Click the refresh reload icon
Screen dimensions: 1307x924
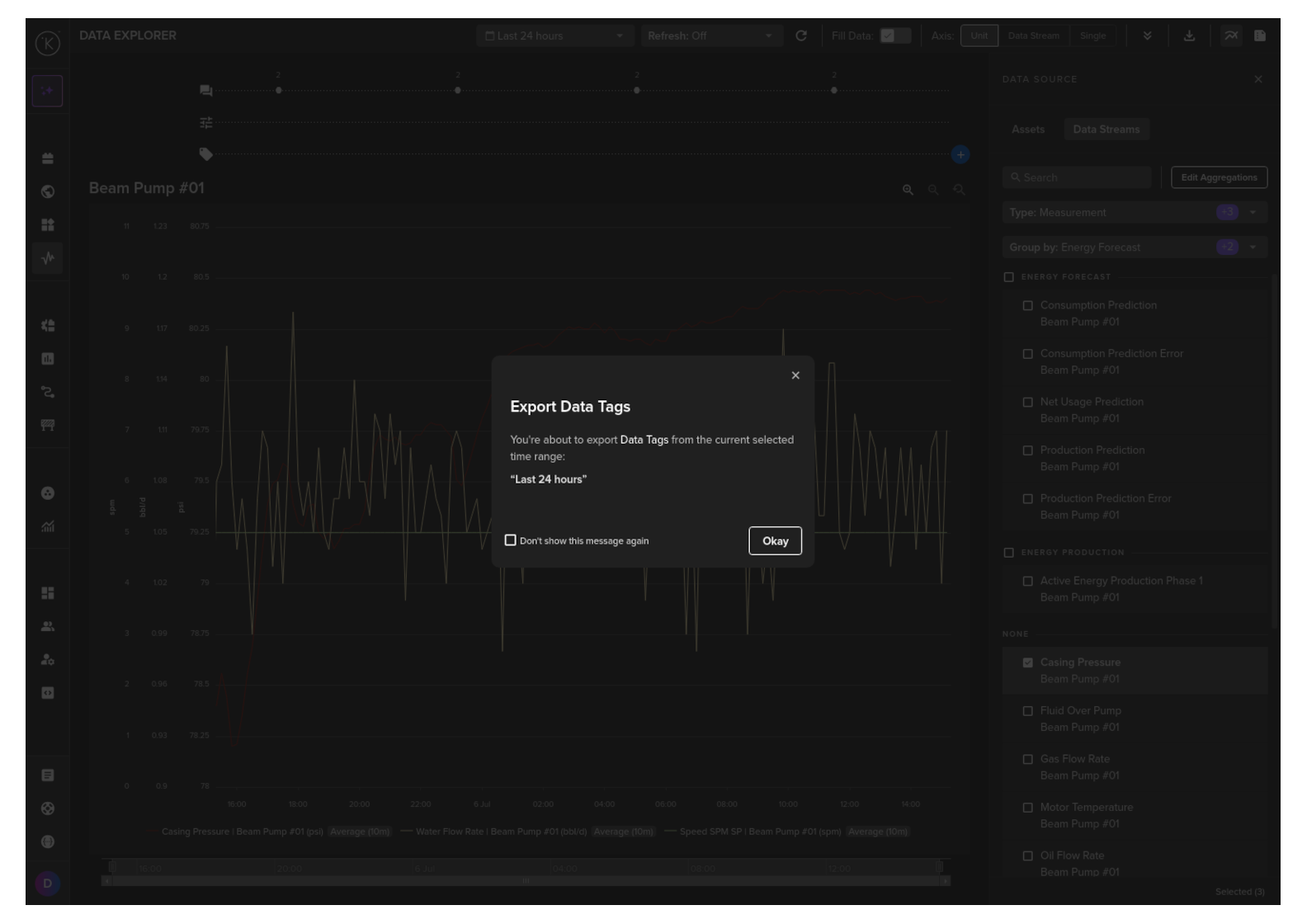pyautogui.click(x=800, y=36)
